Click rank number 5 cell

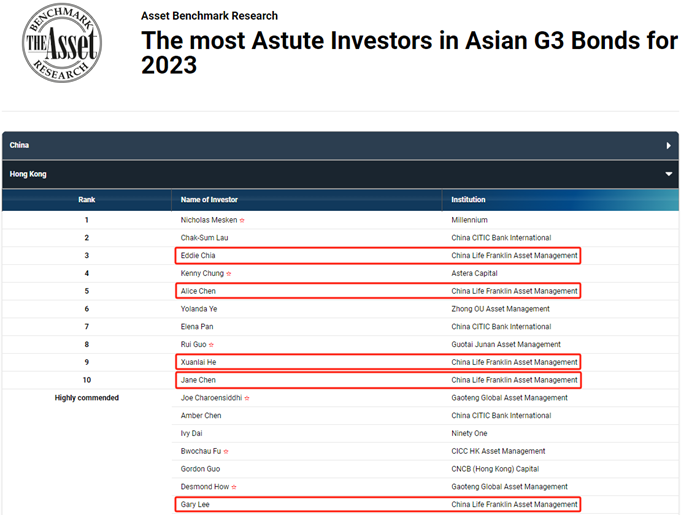tap(86, 291)
